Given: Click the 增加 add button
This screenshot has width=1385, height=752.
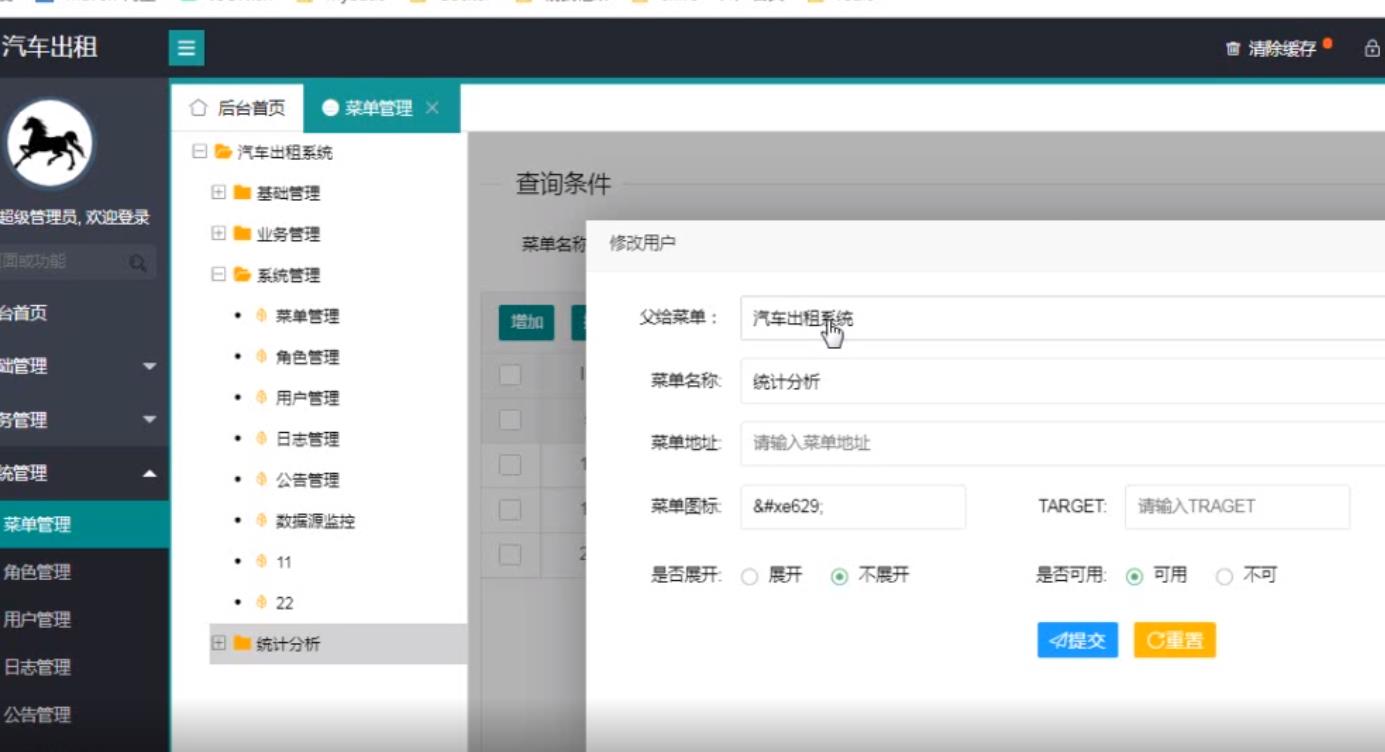Looking at the screenshot, I should point(527,323).
